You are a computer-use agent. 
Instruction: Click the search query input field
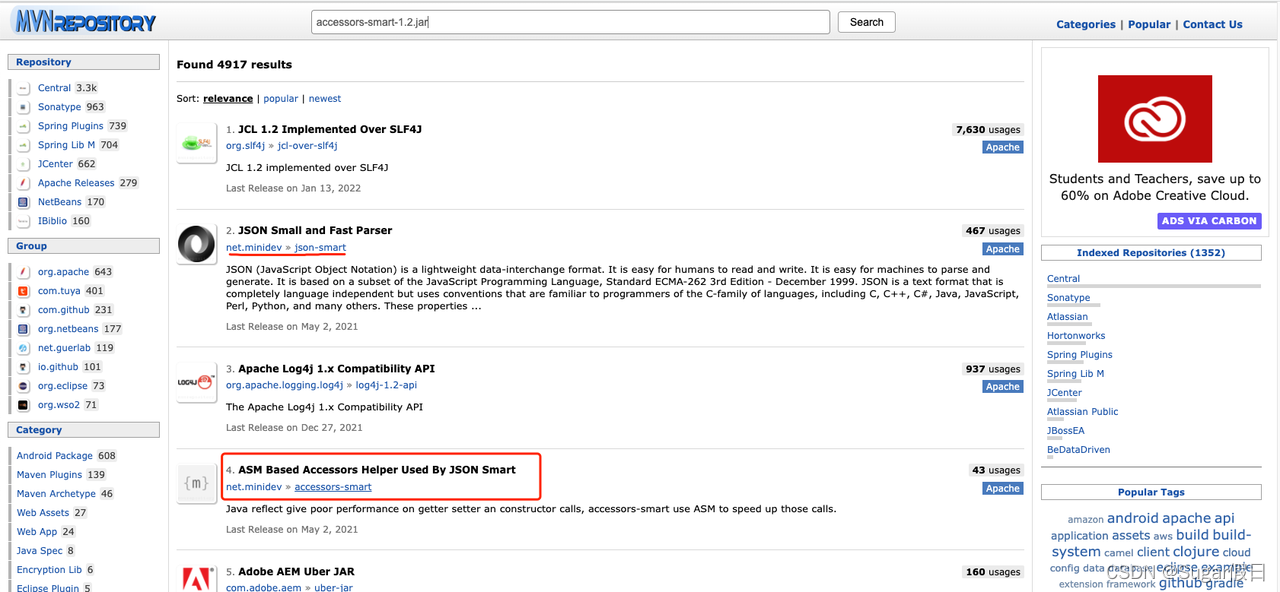coord(570,22)
